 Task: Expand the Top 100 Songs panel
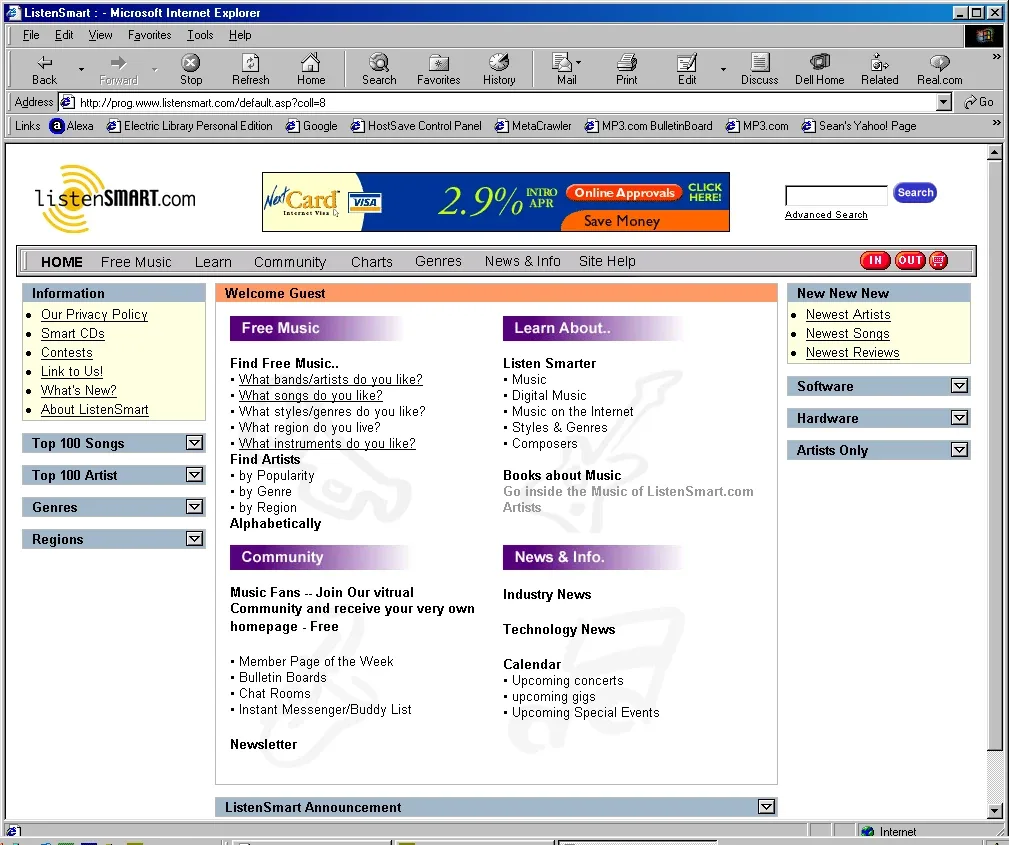pos(194,443)
